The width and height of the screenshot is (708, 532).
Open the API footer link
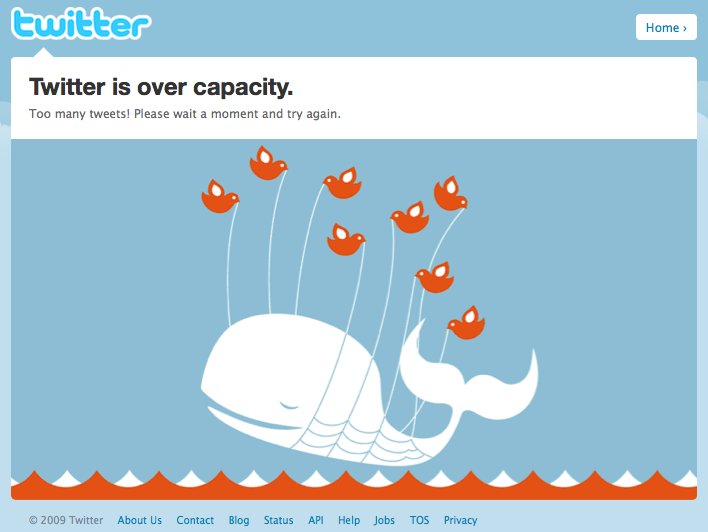(x=316, y=520)
